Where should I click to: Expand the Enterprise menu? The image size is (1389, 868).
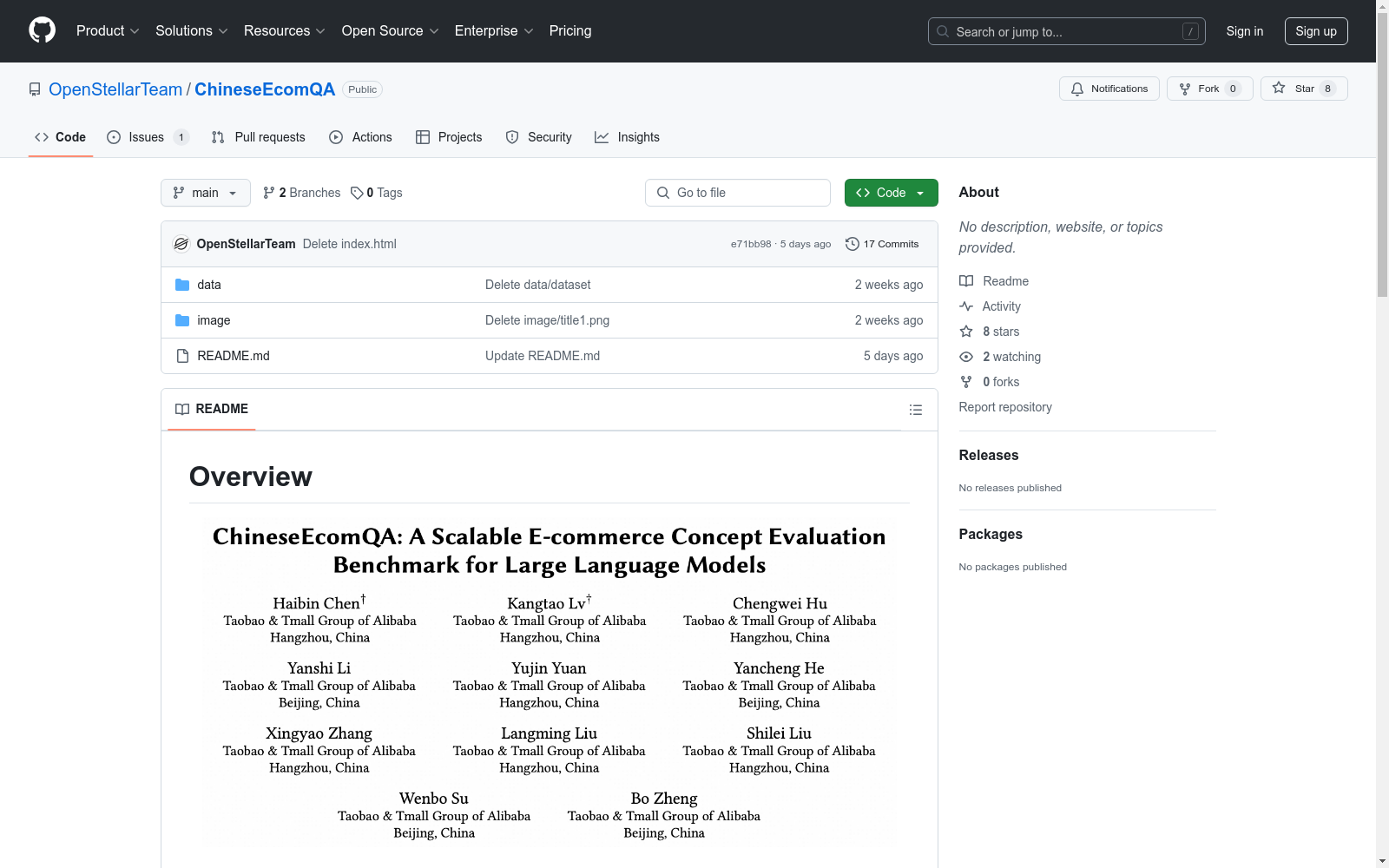pyautogui.click(x=494, y=30)
